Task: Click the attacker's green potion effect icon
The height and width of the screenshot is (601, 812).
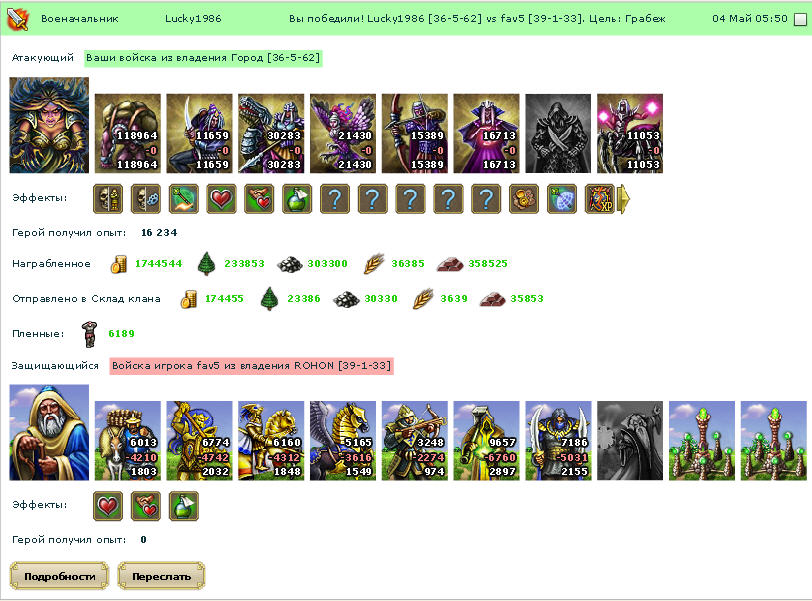Action: [297, 199]
